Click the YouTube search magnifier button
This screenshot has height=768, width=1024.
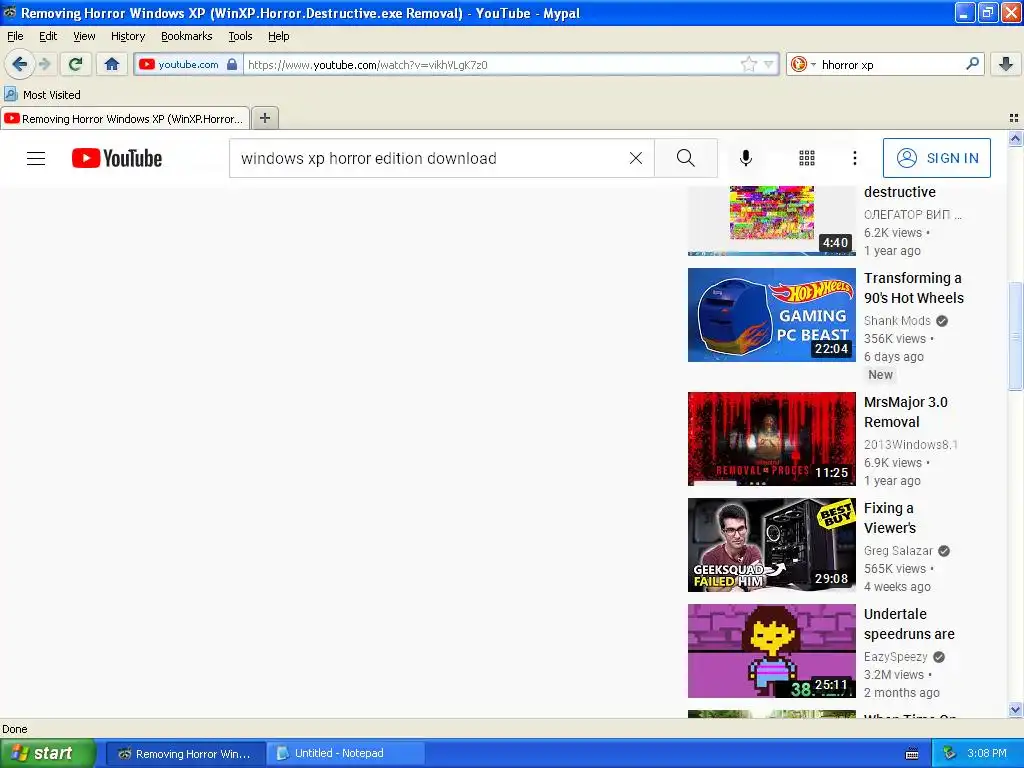pos(686,158)
